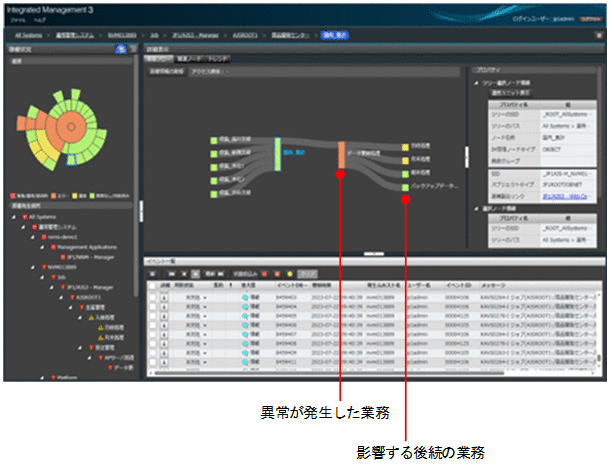The height and width of the screenshot is (468, 609).
Task: Click the yellow severity filter icon
Action: [290, 274]
